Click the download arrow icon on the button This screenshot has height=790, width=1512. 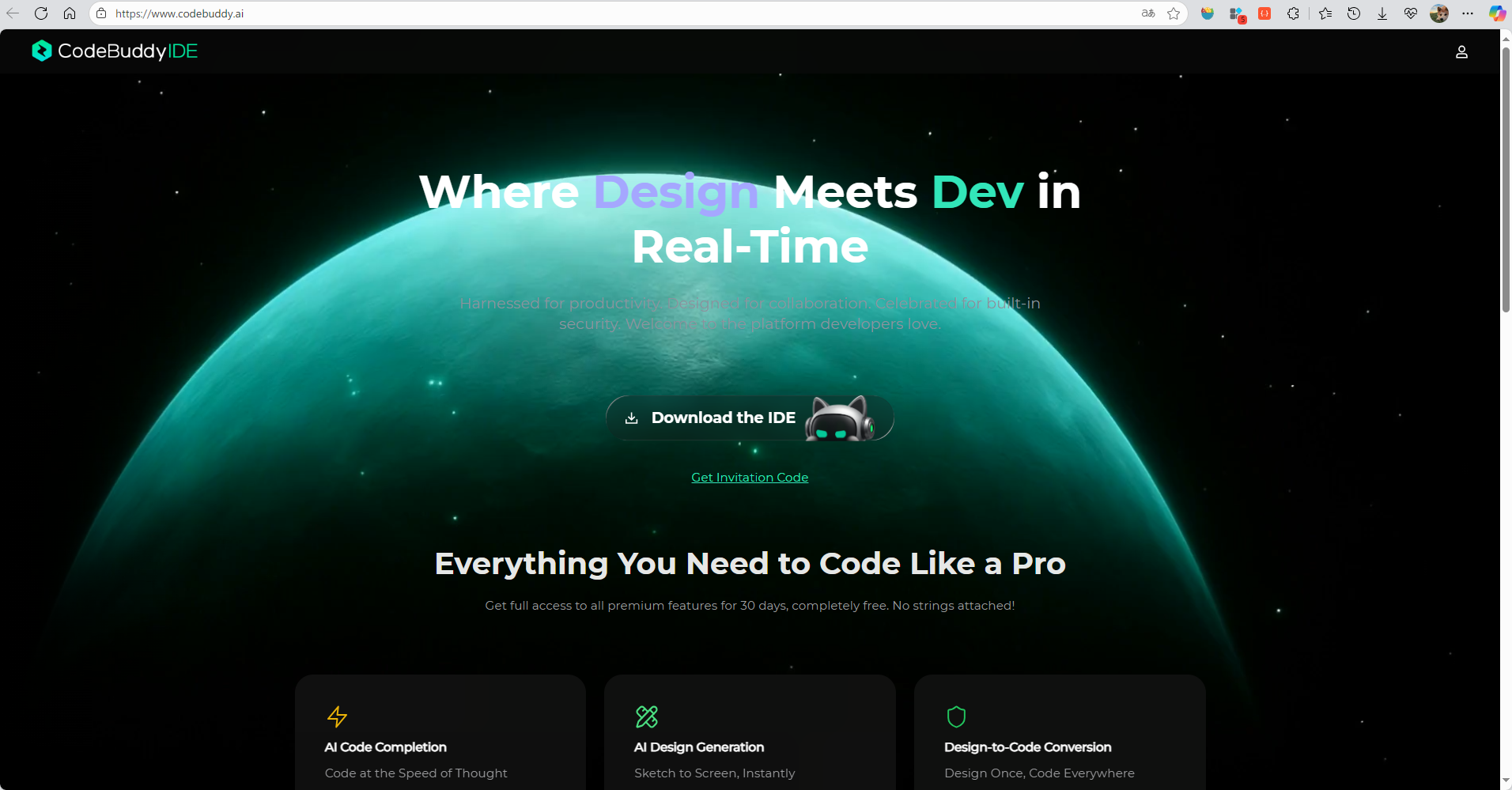tap(631, 418)
